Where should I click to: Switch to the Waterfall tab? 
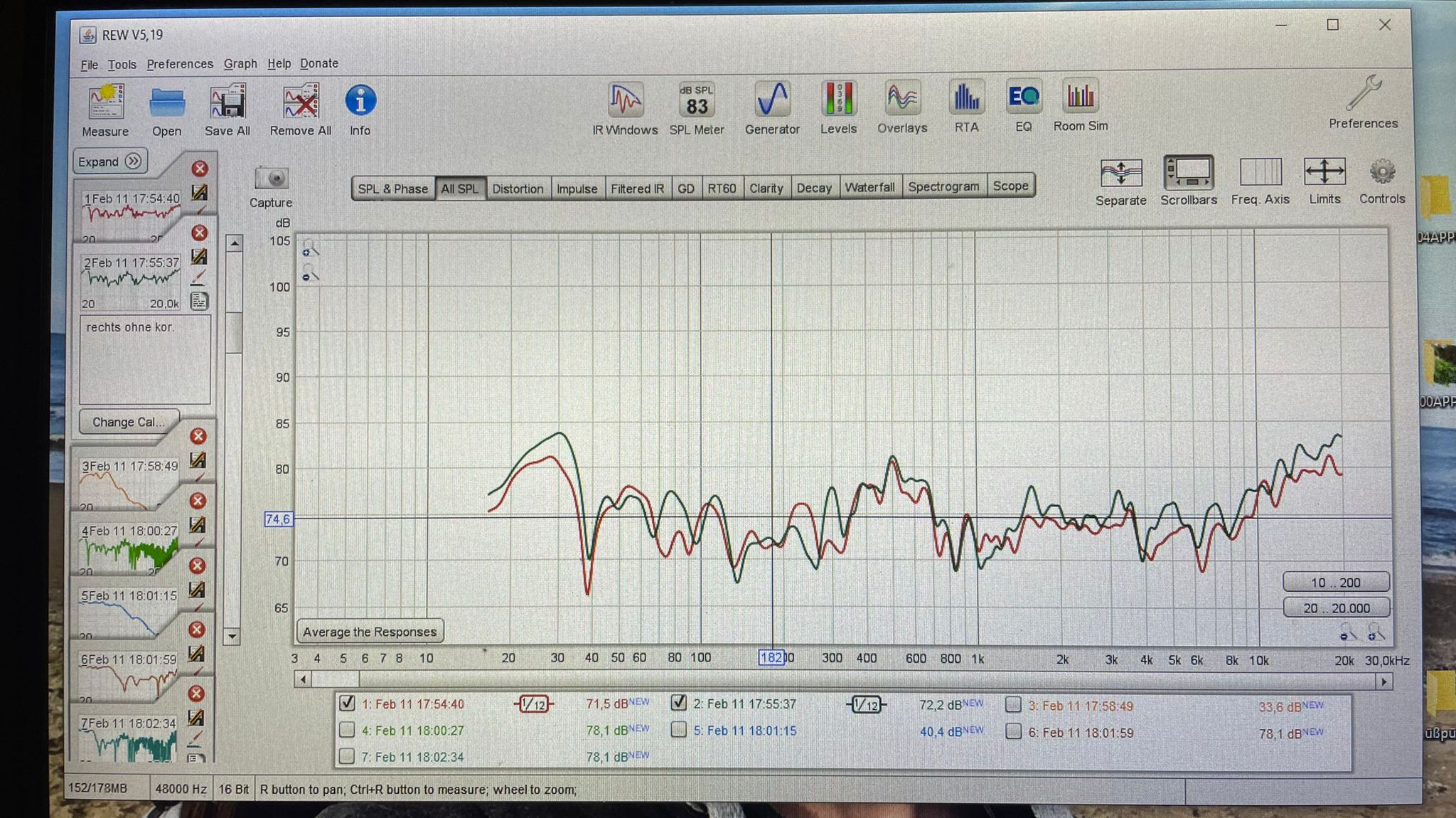[x=869, y=188]
